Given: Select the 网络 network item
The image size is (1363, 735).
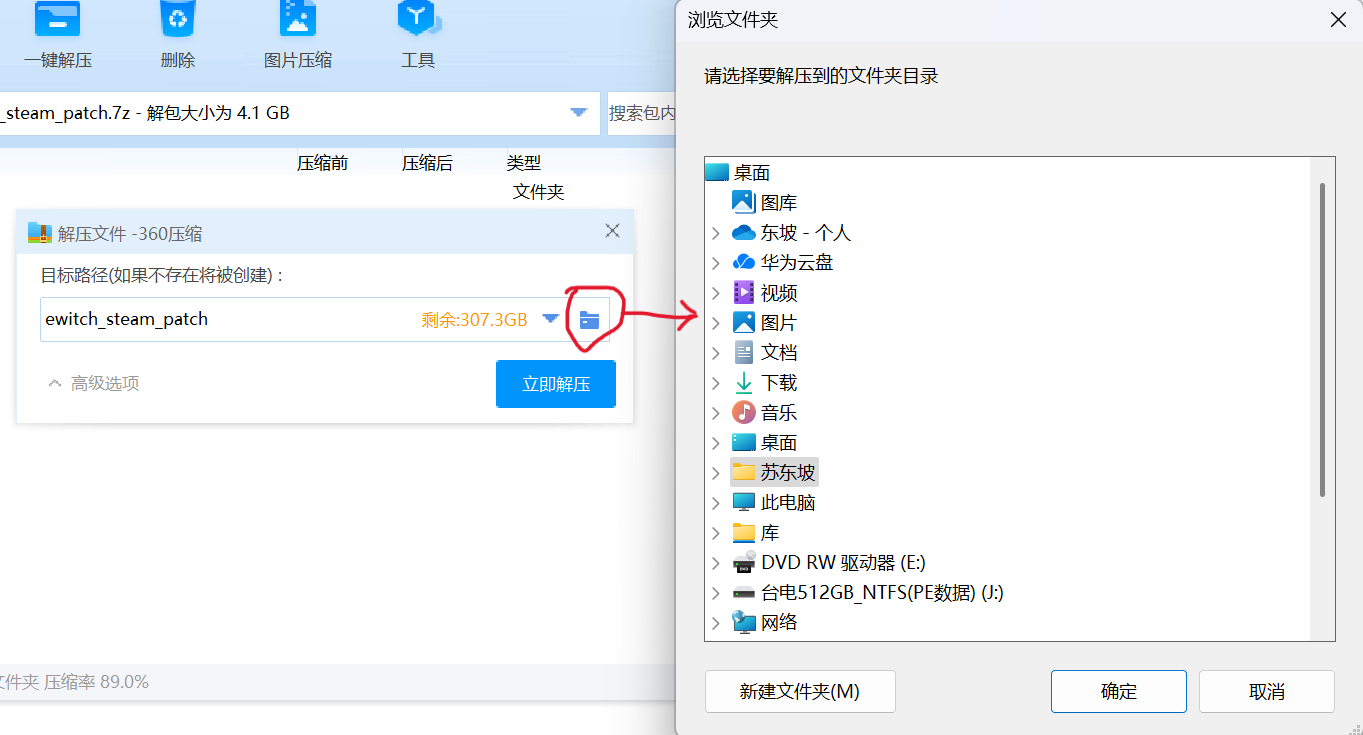Looking at the screenshot, I should point(778,623).
